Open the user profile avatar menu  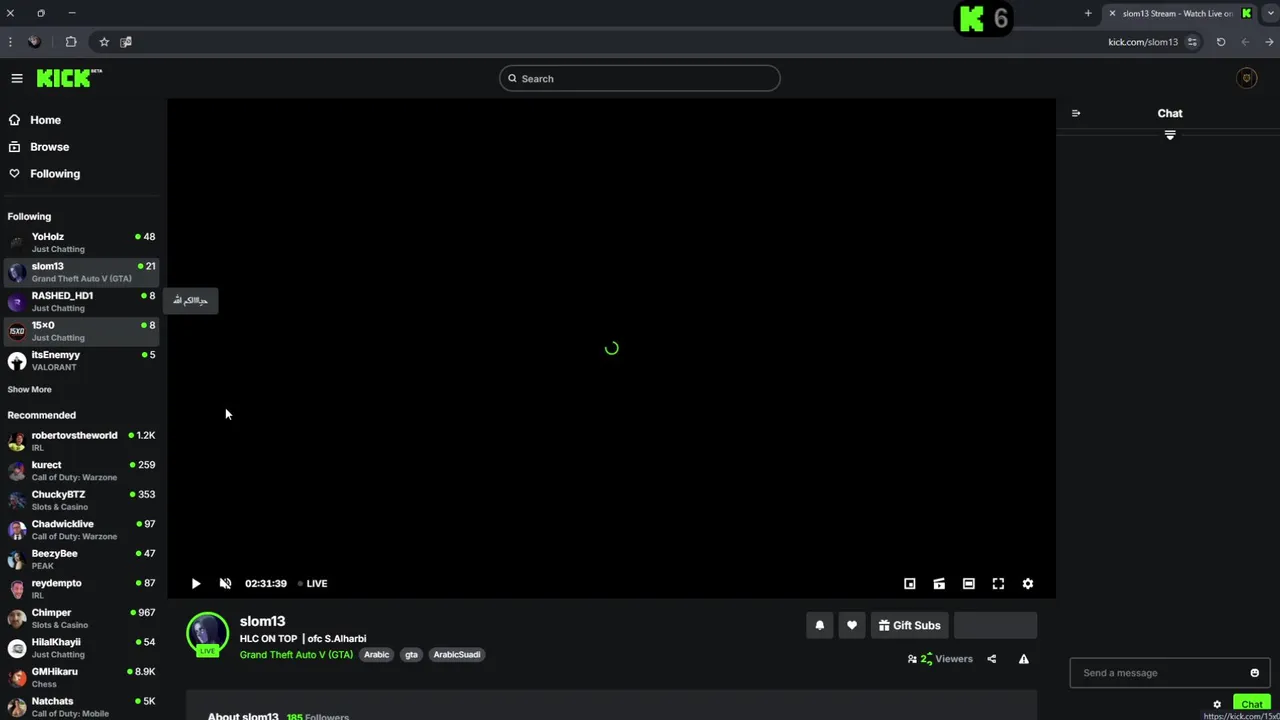1246,78
